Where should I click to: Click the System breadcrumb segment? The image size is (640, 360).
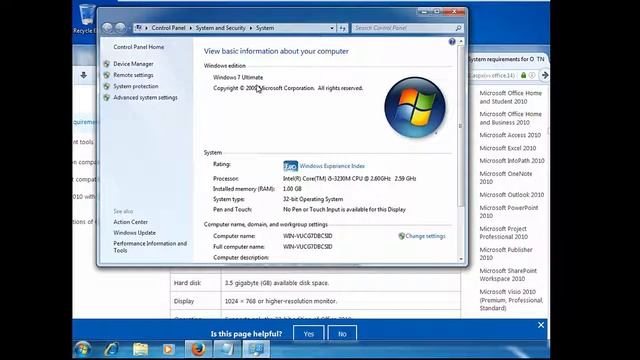pyautogui.click(x=265, y=28)
